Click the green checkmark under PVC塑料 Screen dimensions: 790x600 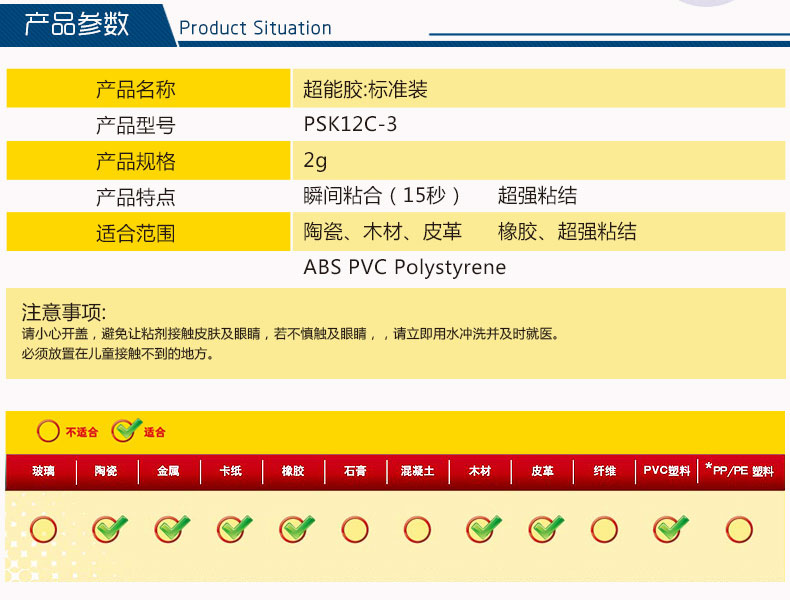click(670, 528)
